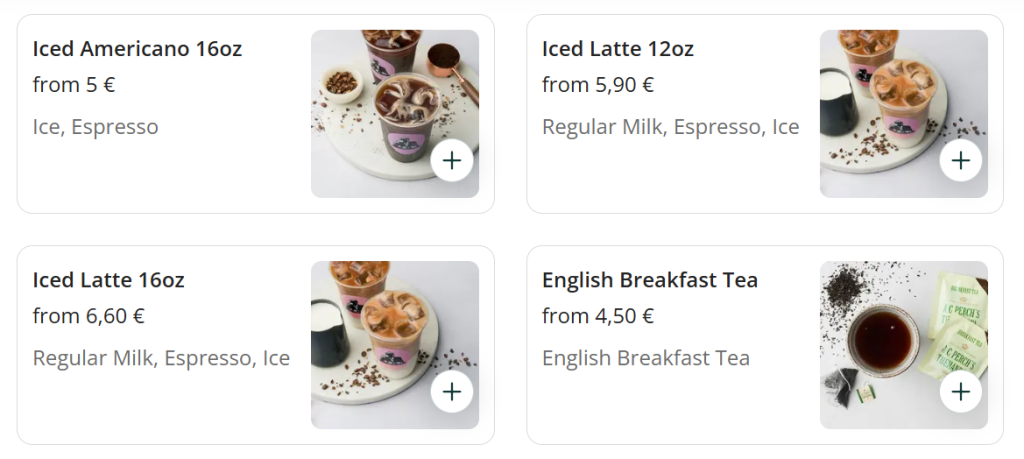The height and width of the screenshot is (459, 1024).
Task: Click the "from 5 €" price
Action: point(73,85)
